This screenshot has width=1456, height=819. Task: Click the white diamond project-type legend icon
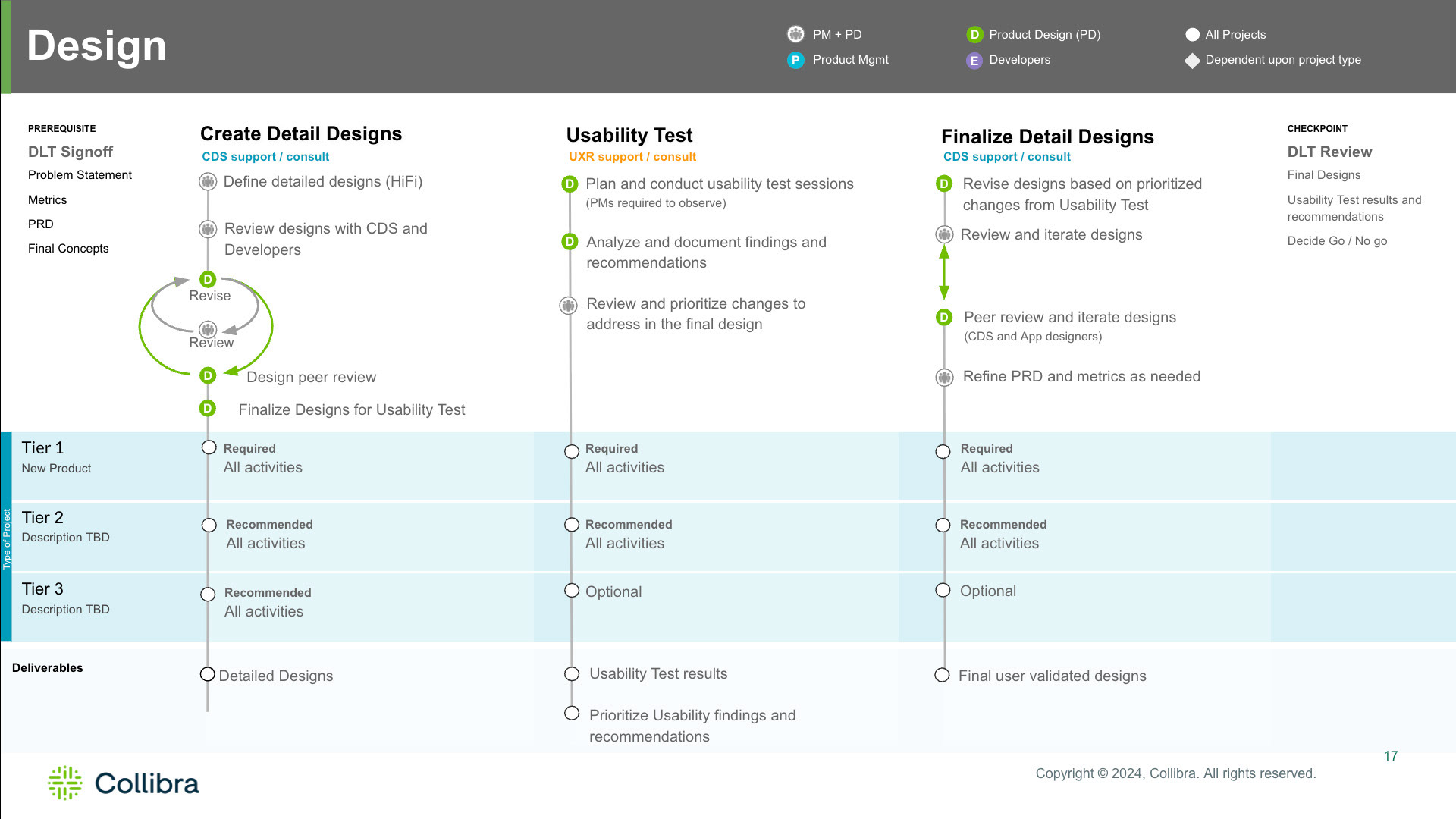point(1192,61)
